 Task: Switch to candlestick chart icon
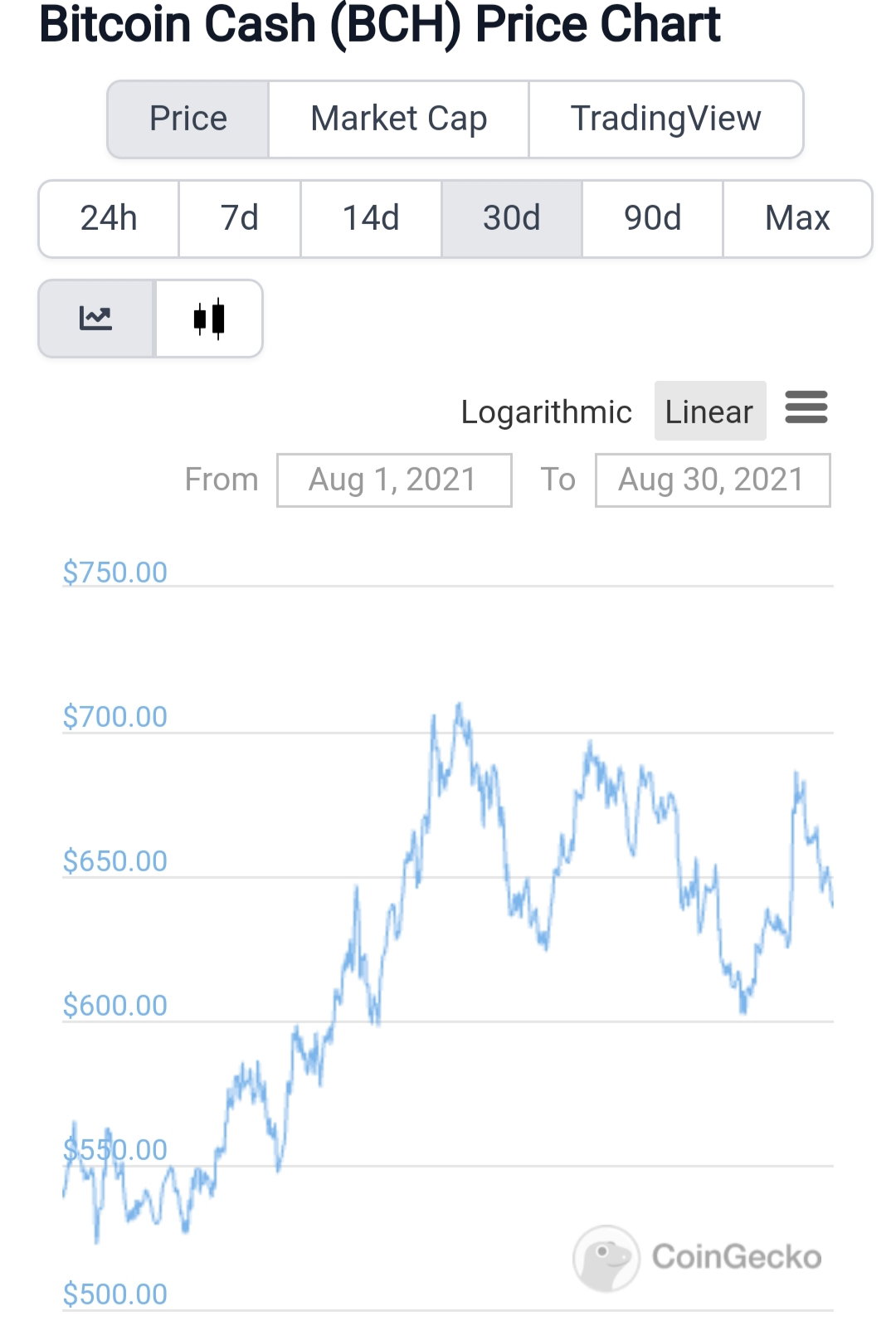tap(209, 319)
